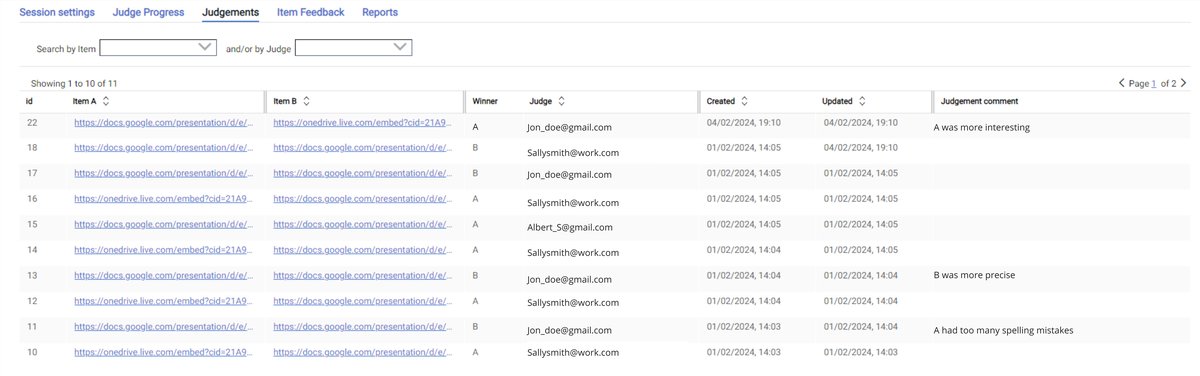
Task: Select the Judgements tab
Action: pos(230,12)
